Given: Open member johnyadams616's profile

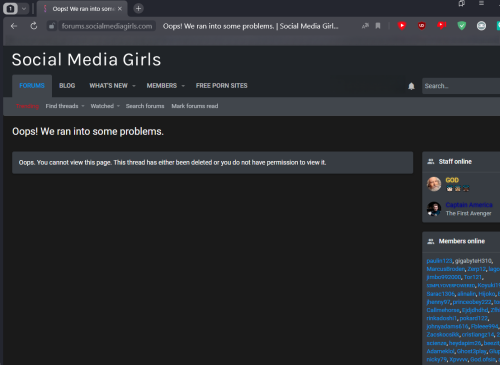Looking at the screenshot, I should tap(447, 326).
